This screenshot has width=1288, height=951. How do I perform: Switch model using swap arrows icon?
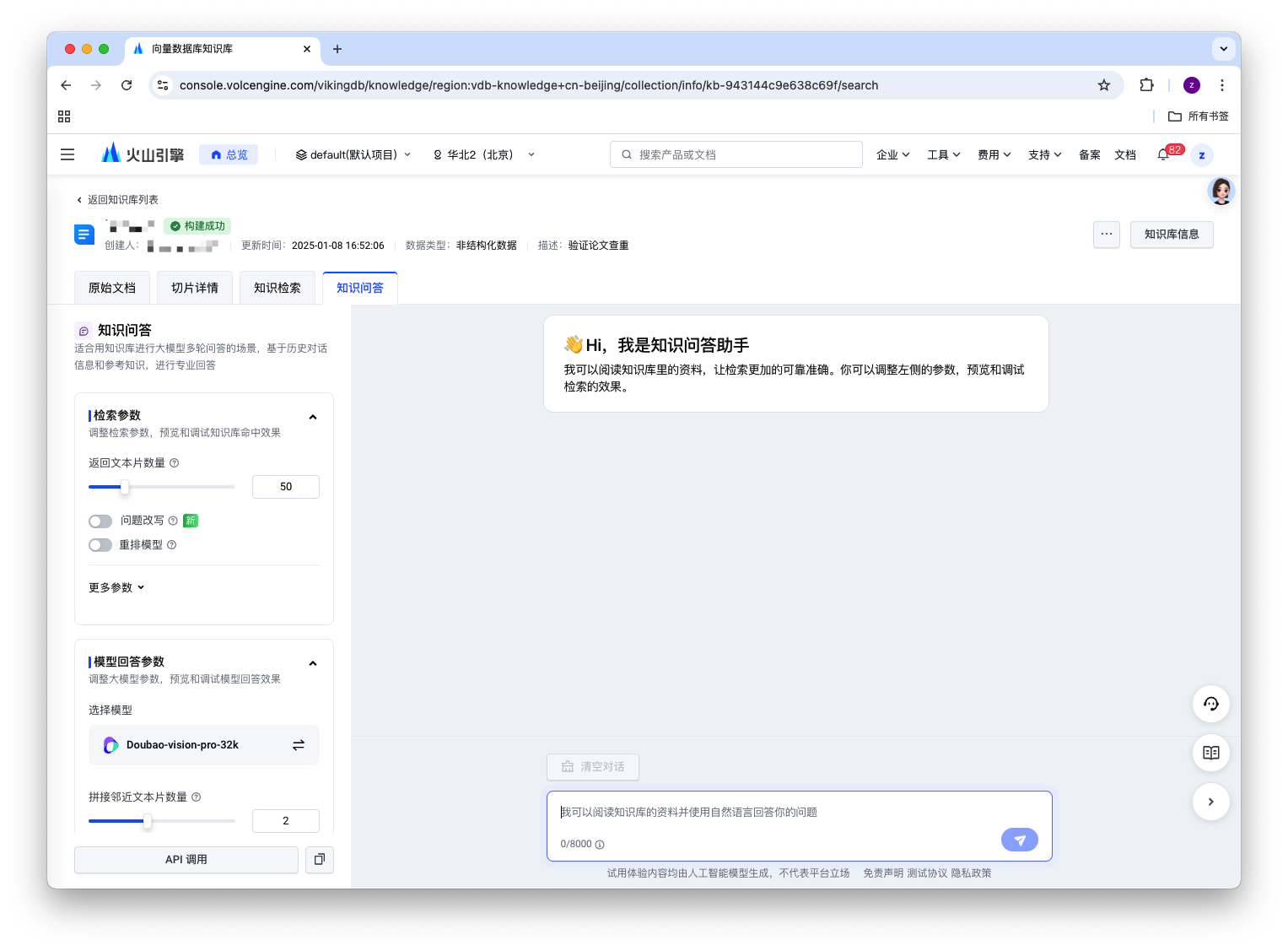(299, 745)
